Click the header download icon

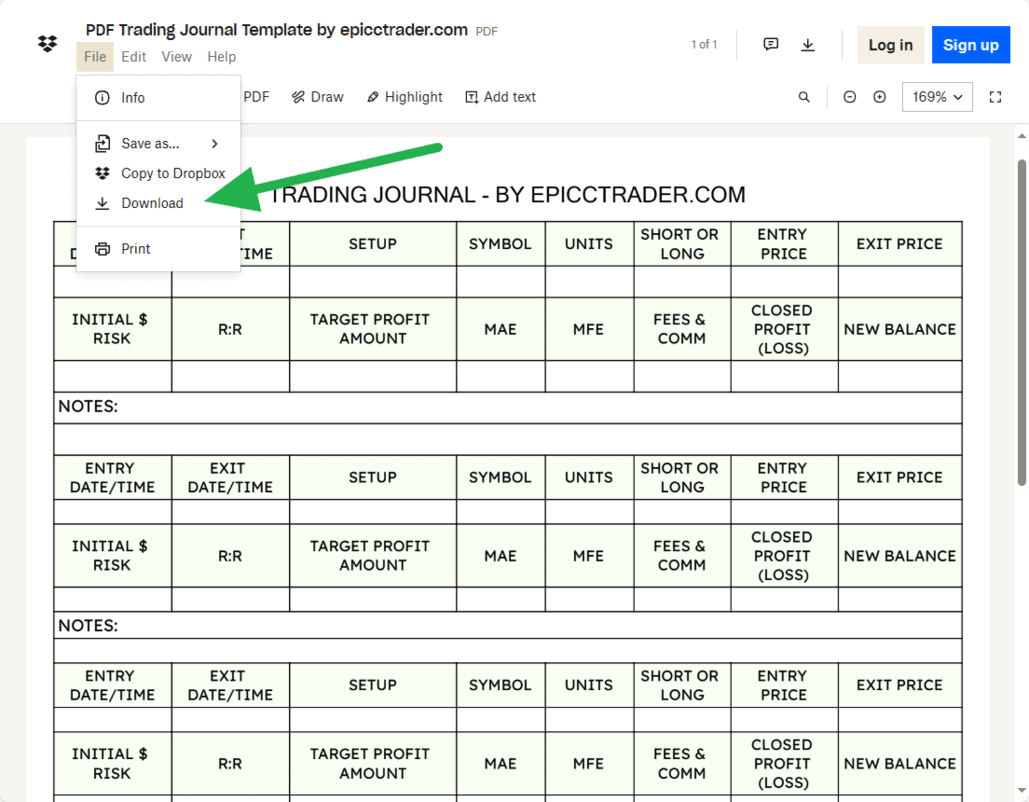(808, 44)
